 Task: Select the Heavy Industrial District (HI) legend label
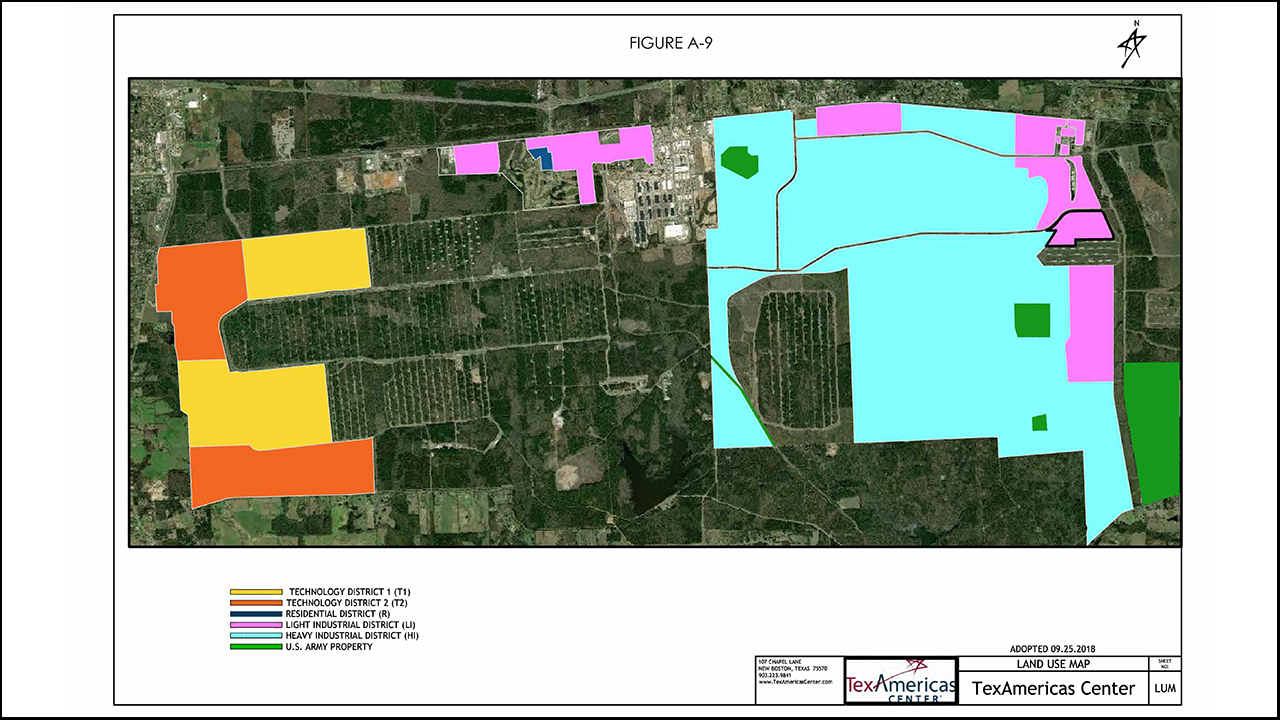(351, 636)
